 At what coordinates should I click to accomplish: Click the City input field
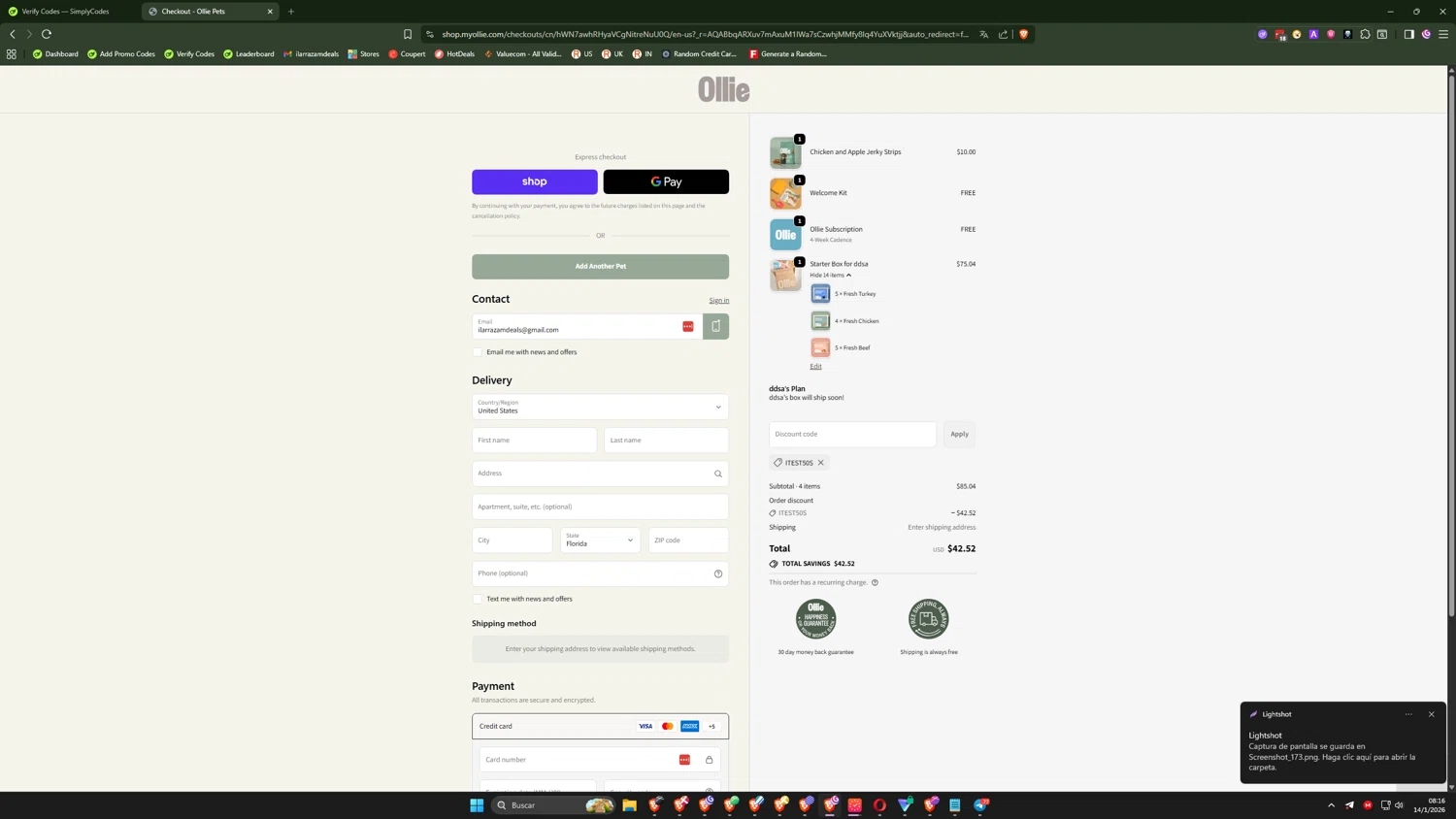[512, 540]
